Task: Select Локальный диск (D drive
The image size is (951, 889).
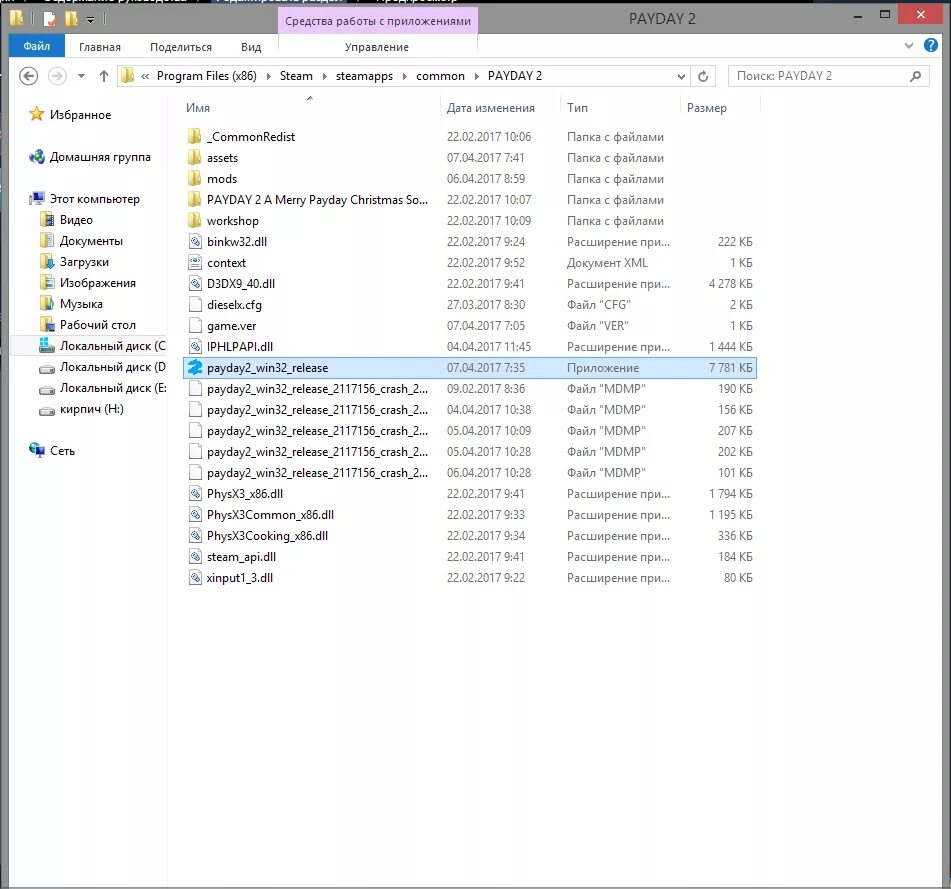Action: pyautogui.click(x=112, y=366)
